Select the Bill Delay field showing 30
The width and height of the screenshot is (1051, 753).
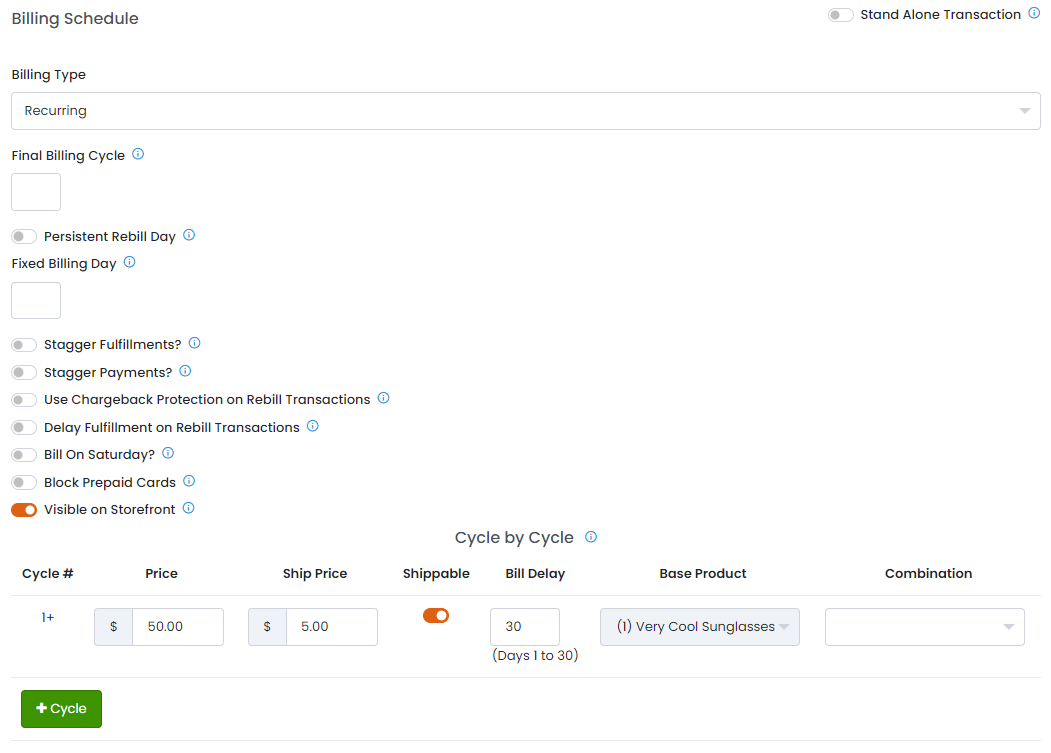click(524, 627)
